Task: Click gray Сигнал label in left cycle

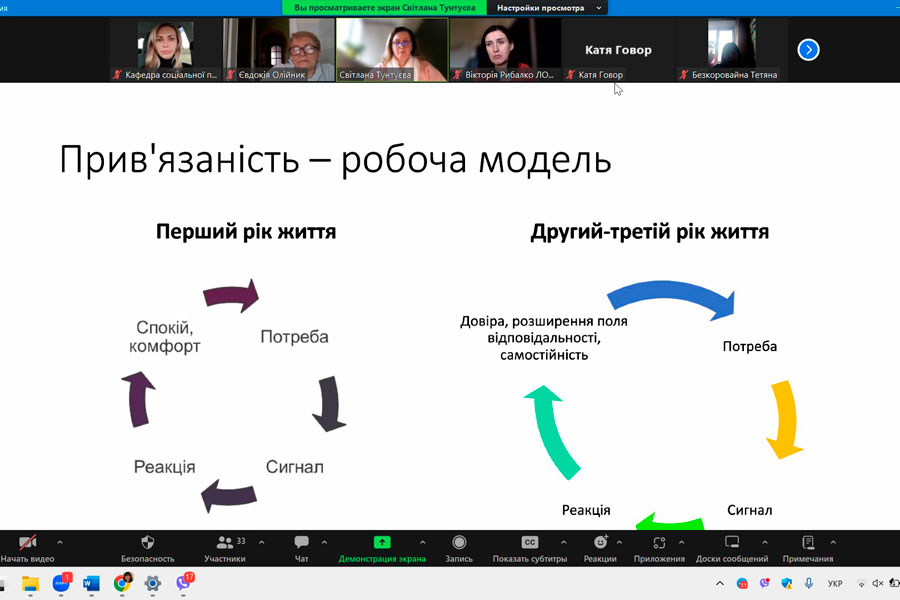Action: pos(294,467)
